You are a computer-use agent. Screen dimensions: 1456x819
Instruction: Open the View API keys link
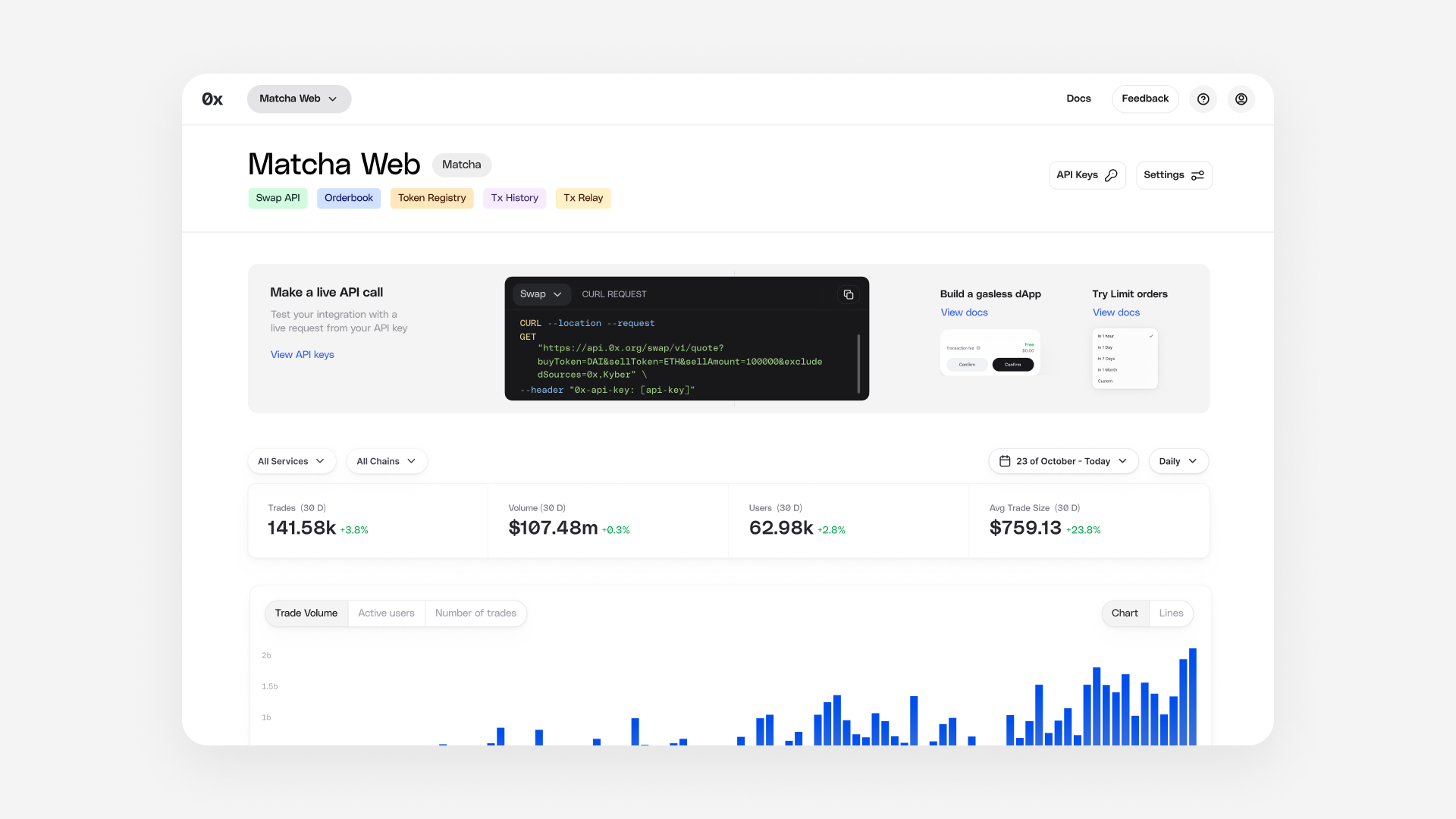302,354
